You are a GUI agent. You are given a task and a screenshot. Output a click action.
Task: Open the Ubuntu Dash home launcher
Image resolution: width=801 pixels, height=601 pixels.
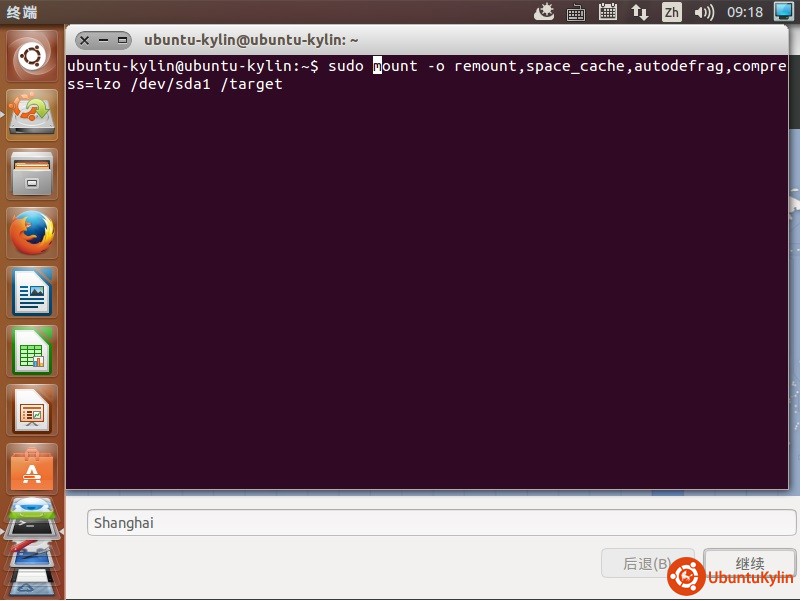(x=32, y=56)
